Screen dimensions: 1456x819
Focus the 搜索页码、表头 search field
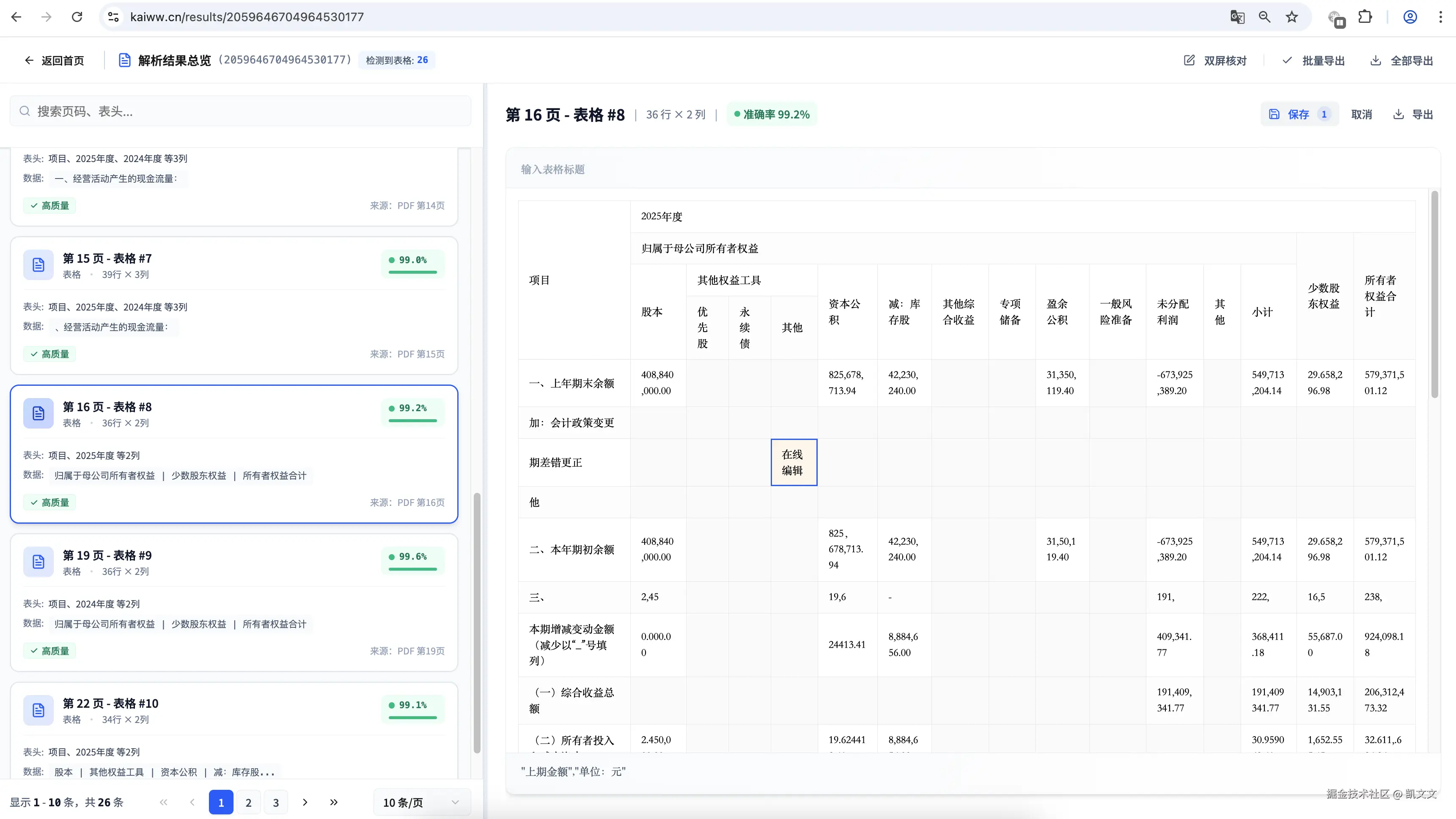click(x=240, y=111)
